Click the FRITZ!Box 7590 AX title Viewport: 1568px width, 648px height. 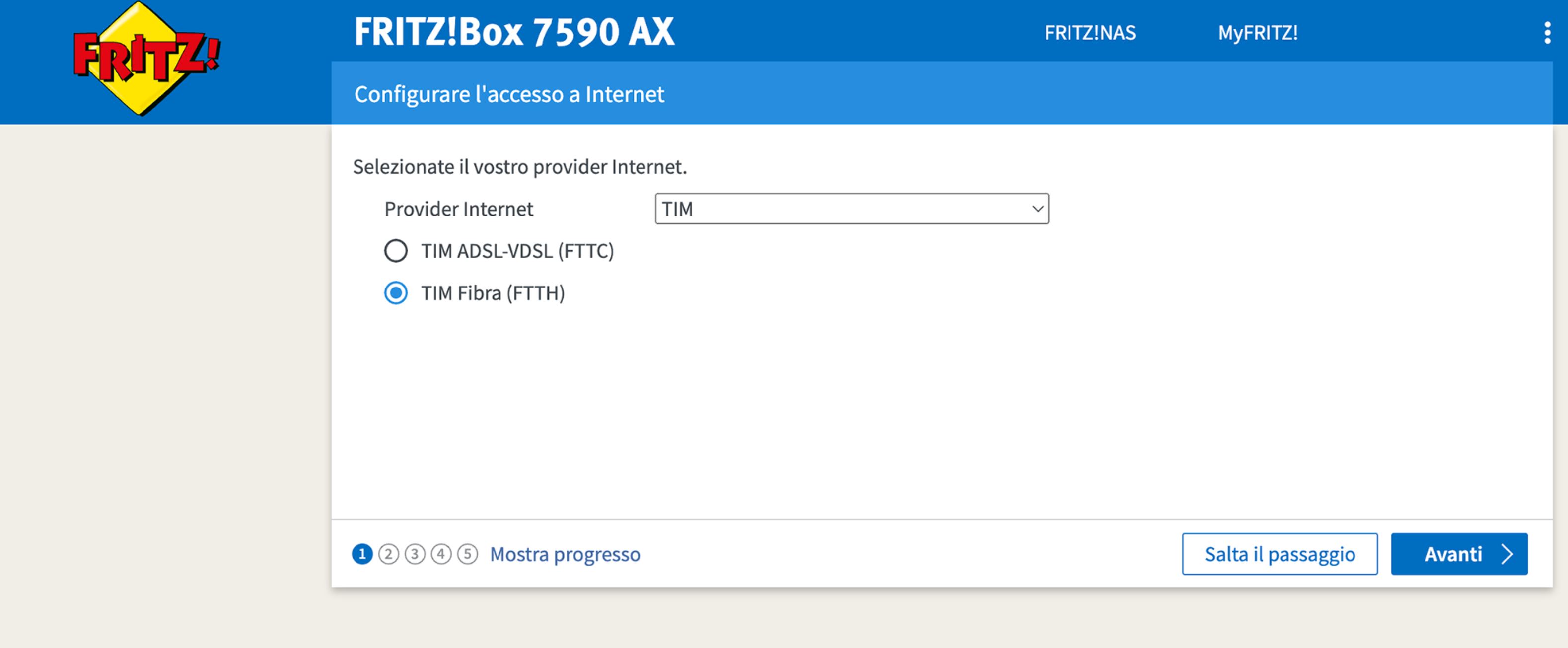coord(514,32)
